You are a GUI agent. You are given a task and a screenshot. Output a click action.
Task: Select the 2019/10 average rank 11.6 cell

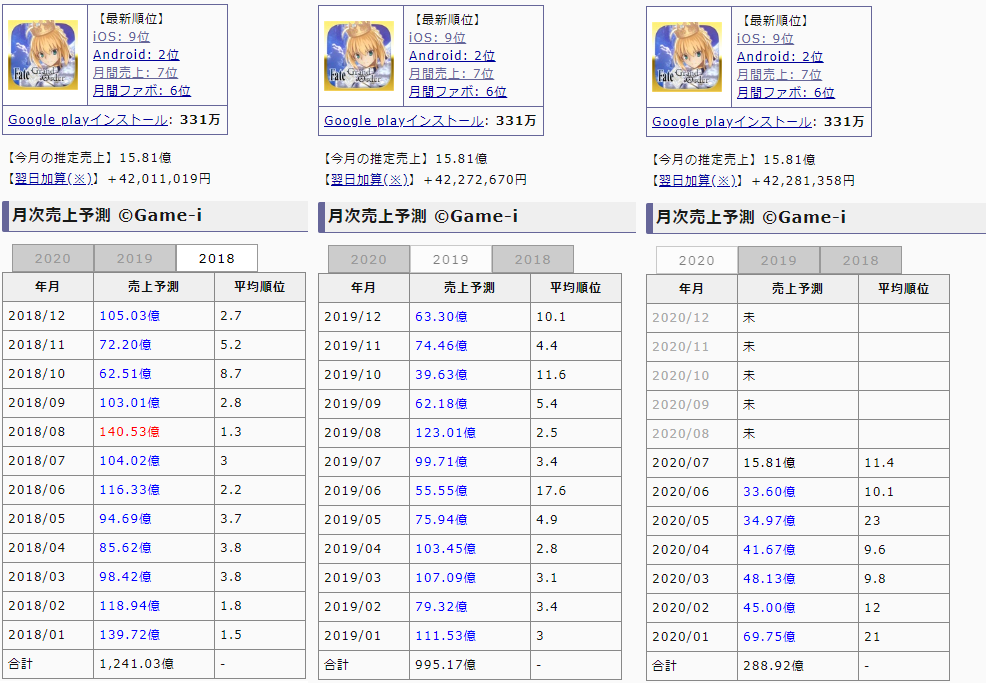click(576, 375)
